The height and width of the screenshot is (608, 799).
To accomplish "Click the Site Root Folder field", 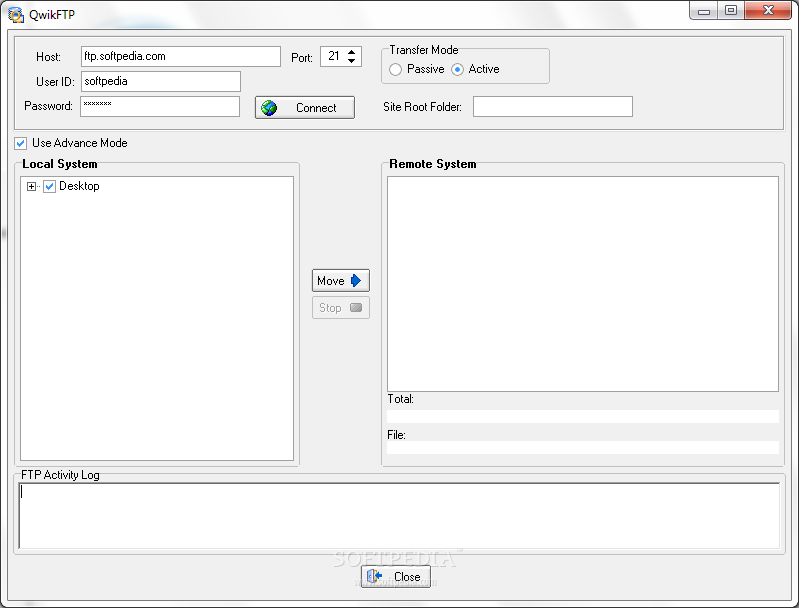I will tap(553, 107).
